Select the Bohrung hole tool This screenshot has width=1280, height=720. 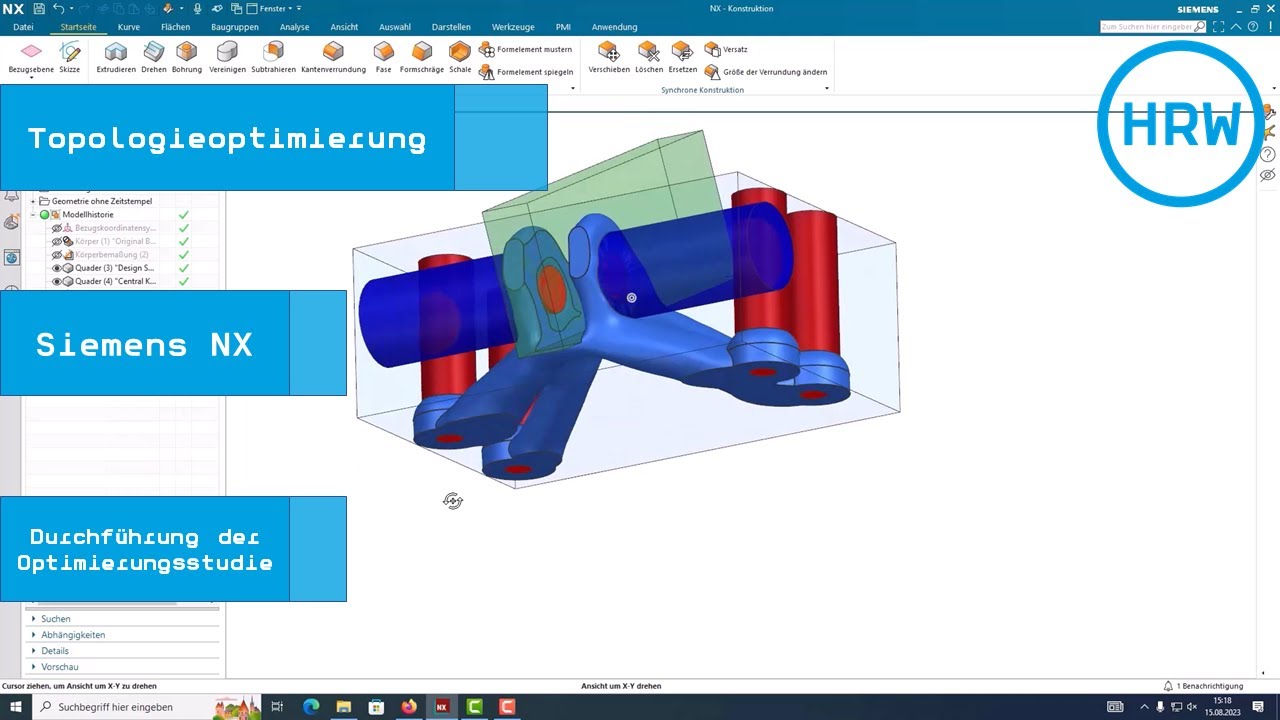click(x=186, y=57)
